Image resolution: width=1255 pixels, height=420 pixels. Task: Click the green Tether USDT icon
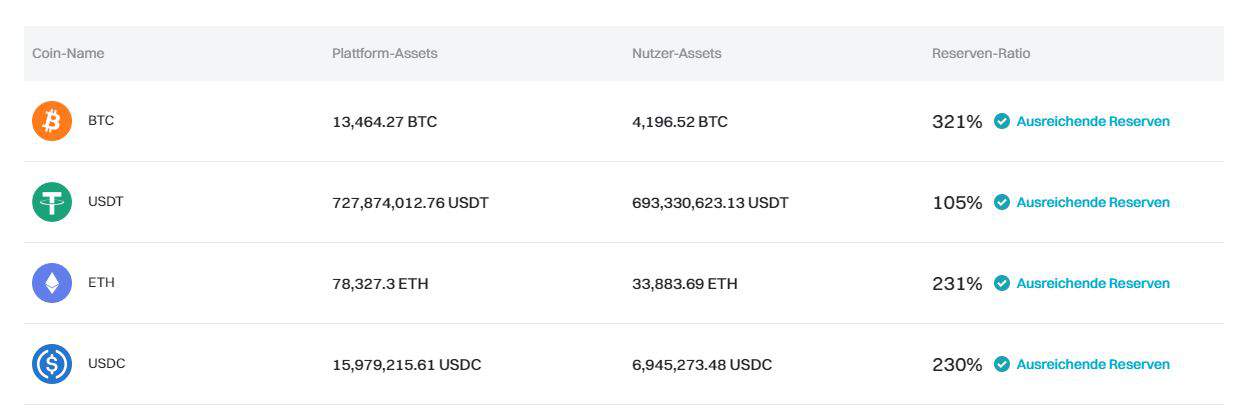coord(52,202)
